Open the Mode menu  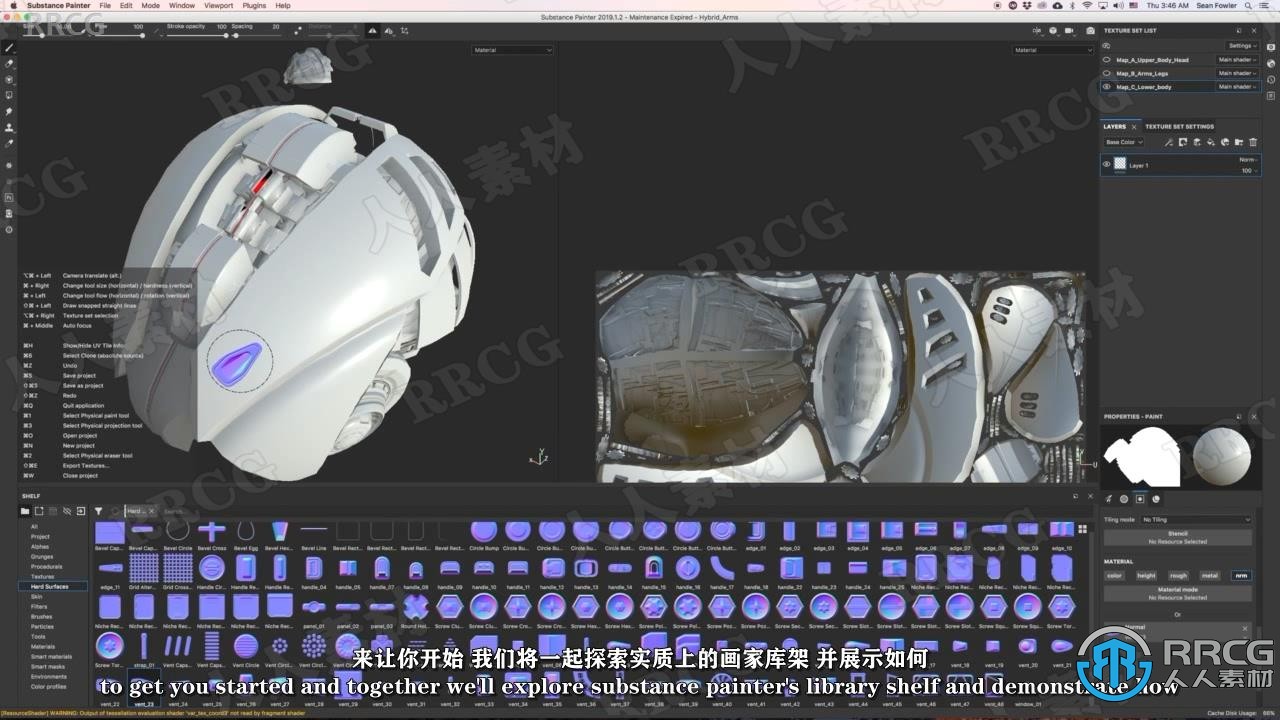coord(150,5)
